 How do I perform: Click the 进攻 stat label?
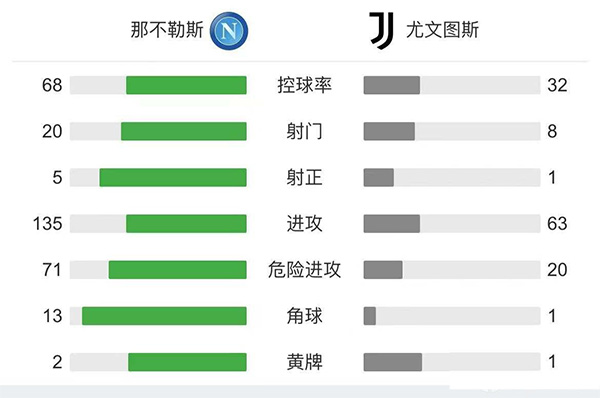[x=305, y=223]
